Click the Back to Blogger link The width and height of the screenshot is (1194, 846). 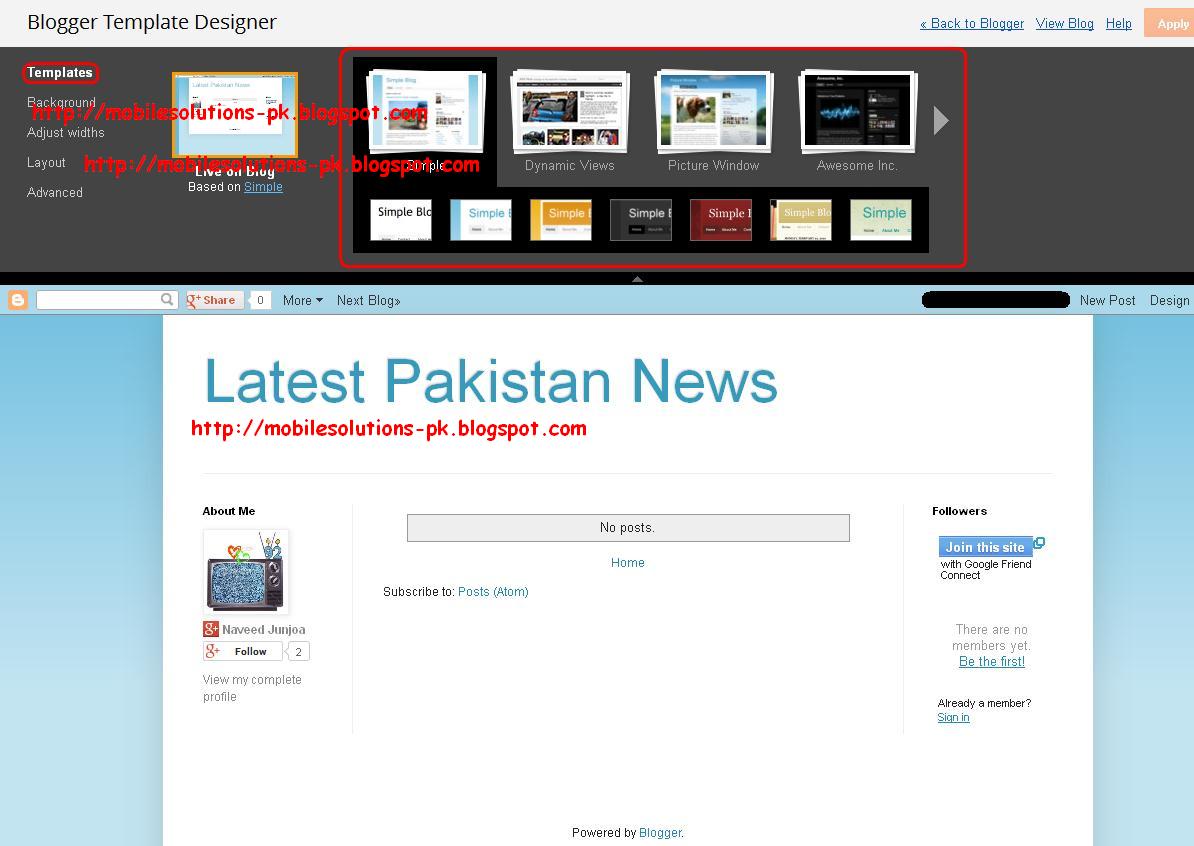(972, 24)
